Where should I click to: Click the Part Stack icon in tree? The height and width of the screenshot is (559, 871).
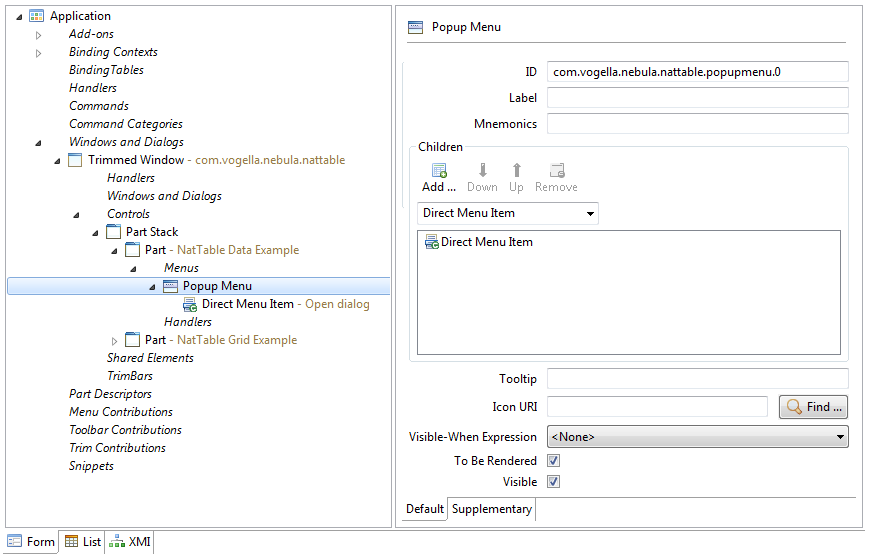tap(113, 232)
